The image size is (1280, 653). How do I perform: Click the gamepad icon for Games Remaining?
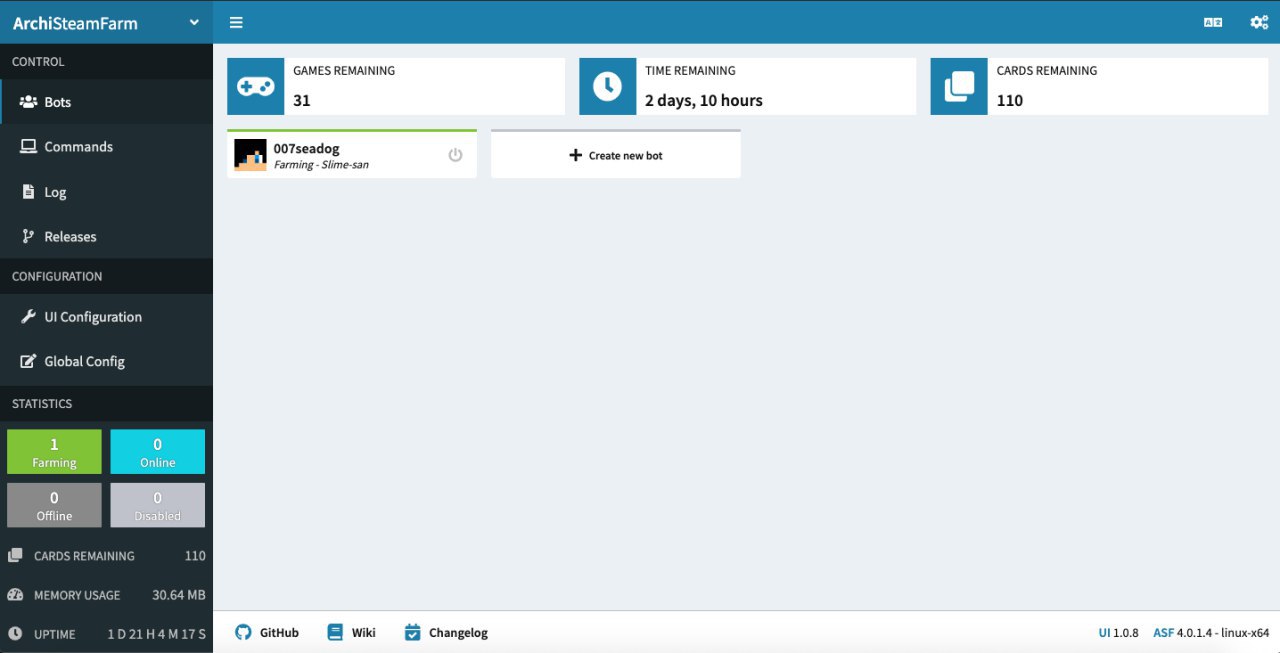click(x=256, y=87)
